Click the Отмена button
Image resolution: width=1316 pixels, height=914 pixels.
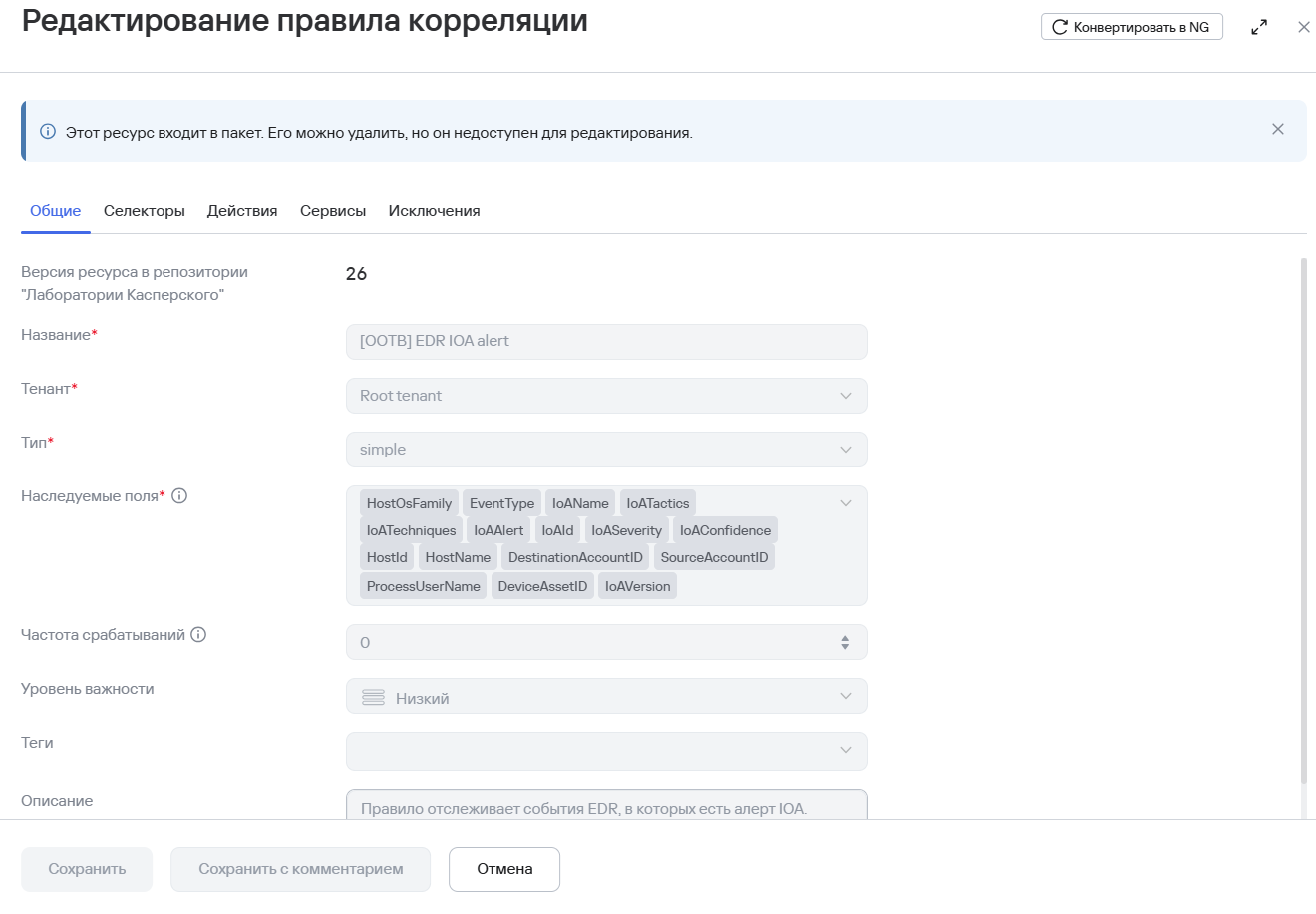pyautogui.click(x=504, y=869)
